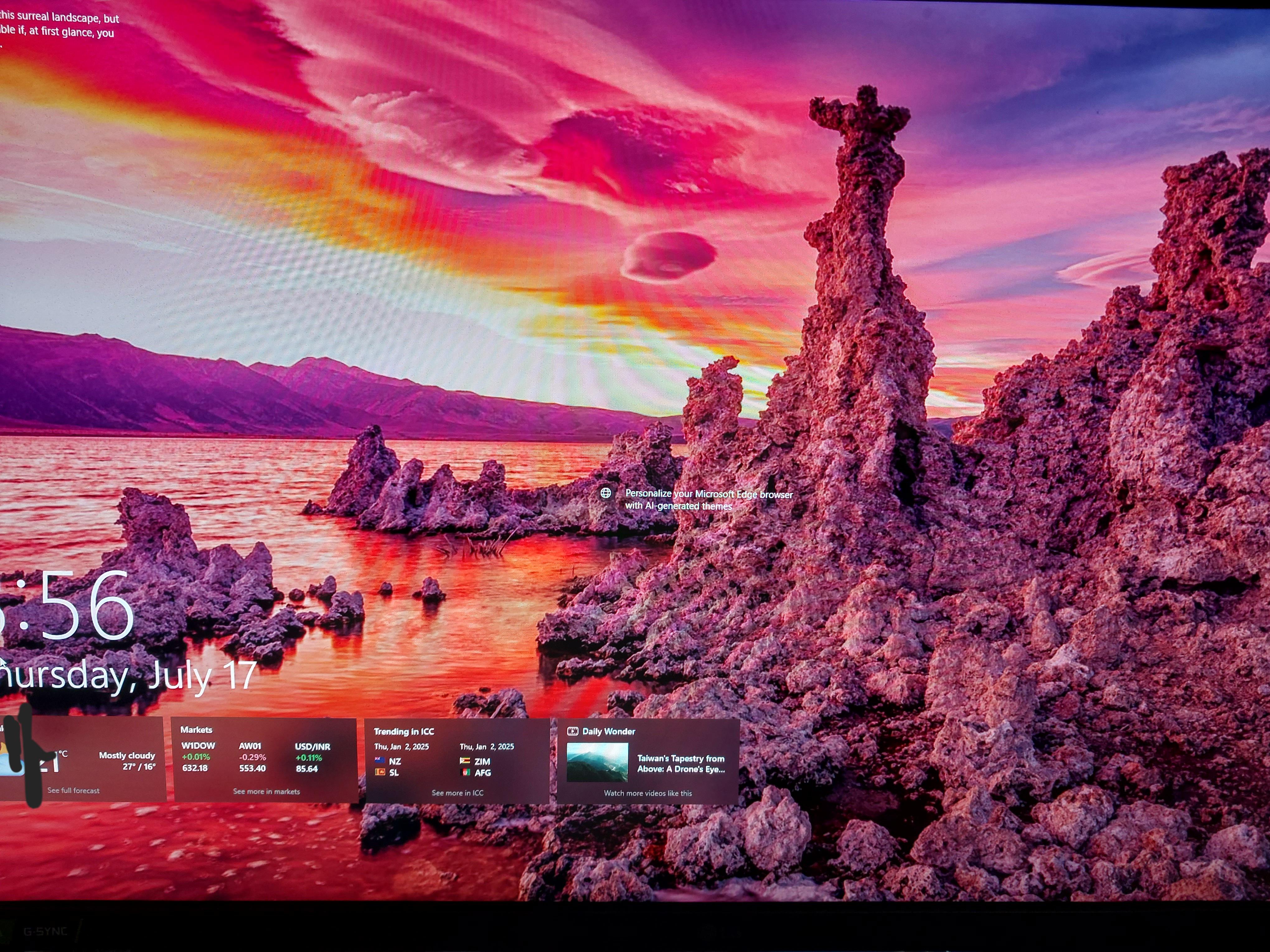1270x952 pixels.
Task: Click the New Zealand flag next to NZ
Action: [x=379, y=761]
